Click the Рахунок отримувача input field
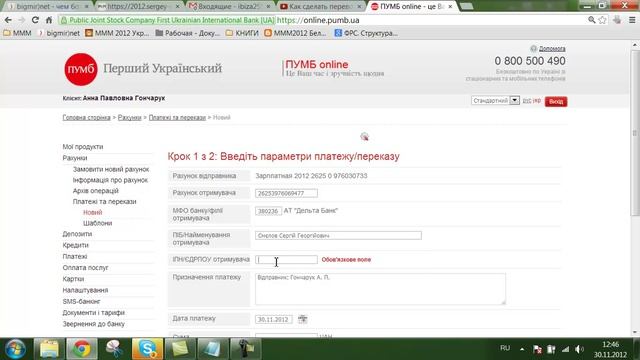This screenshot has height=360, width=640. pyautogui.click(x=286, y=193)
